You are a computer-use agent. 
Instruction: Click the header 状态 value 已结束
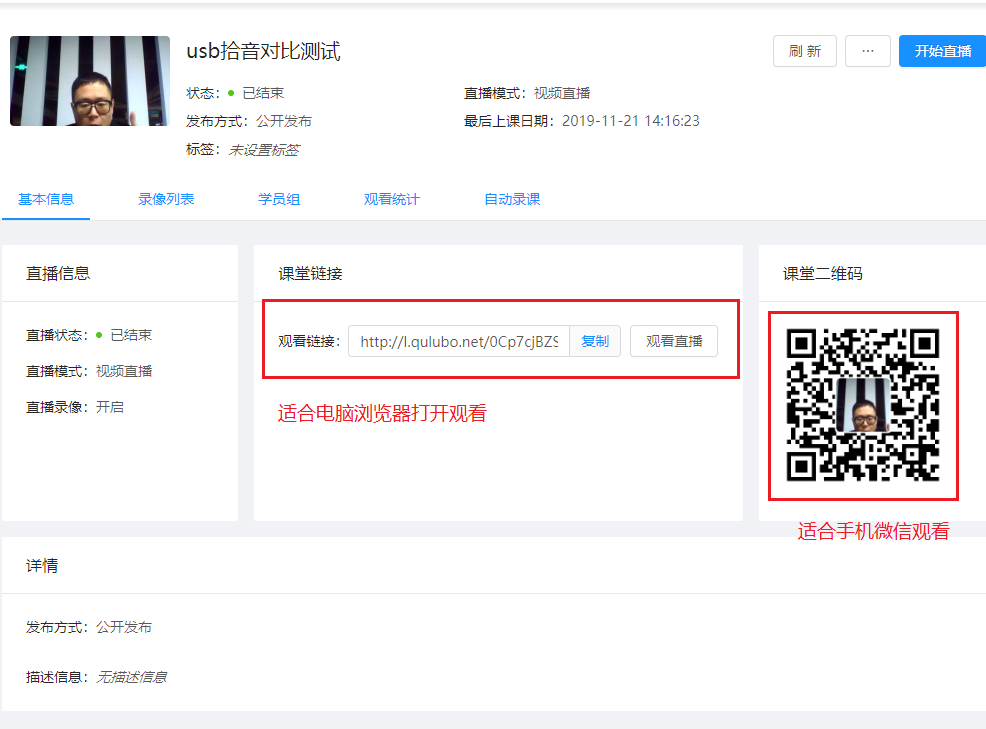point(263,93)
